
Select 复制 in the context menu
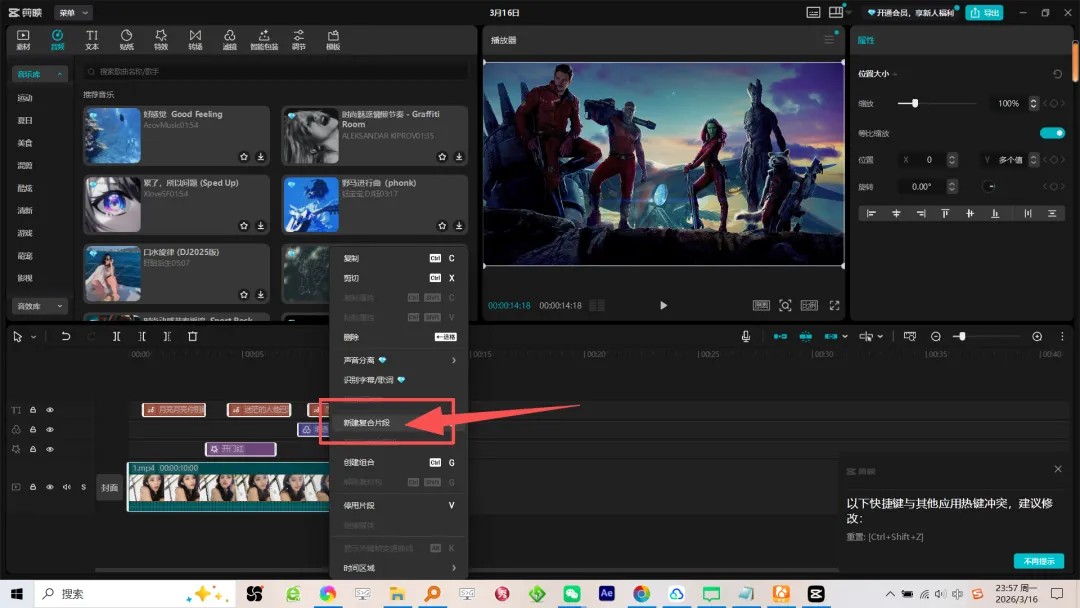[399, 258]
